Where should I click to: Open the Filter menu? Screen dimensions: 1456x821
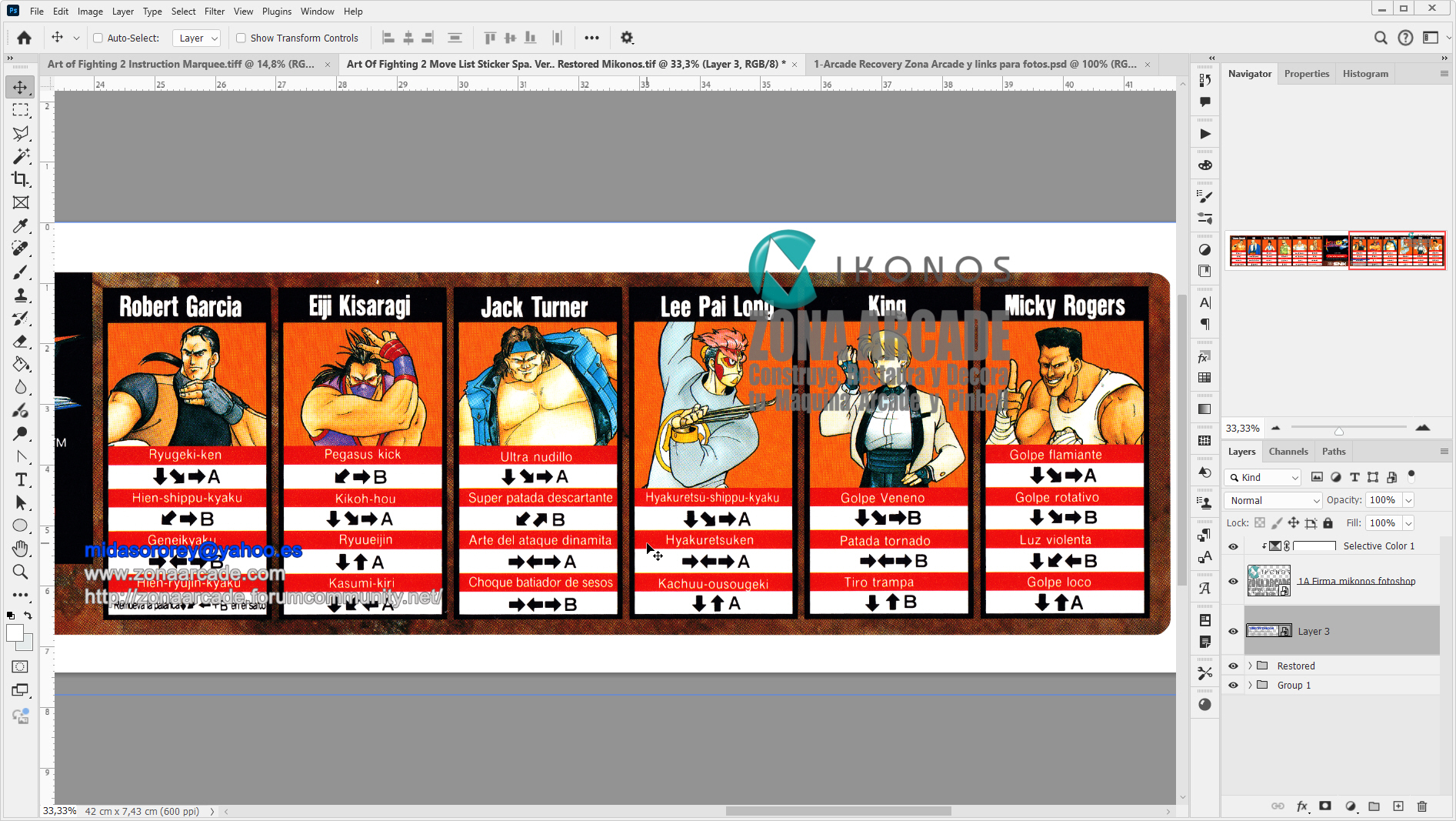(x=215, y=12)
